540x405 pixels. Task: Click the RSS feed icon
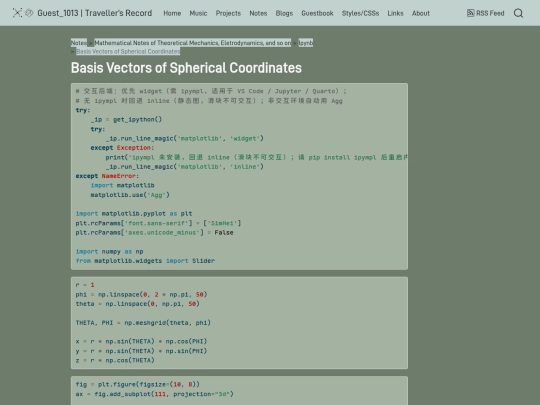(x=470, y=13)
